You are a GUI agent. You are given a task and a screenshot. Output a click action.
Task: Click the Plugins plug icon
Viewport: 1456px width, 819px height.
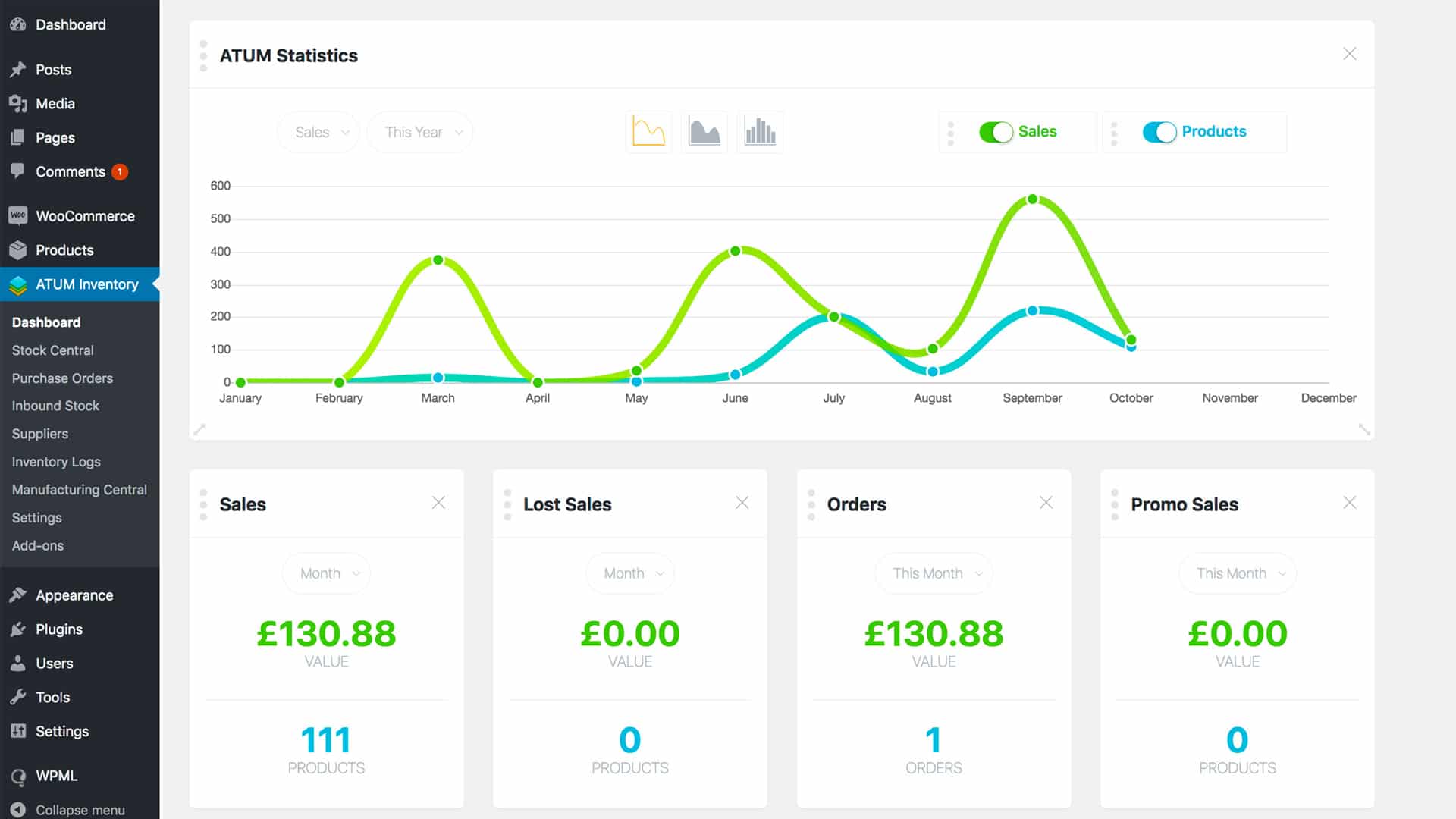point(18,629)
